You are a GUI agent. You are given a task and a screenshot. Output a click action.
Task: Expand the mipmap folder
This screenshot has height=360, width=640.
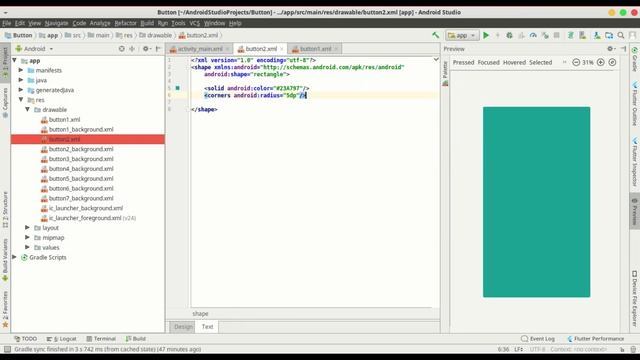coord(27,237)
